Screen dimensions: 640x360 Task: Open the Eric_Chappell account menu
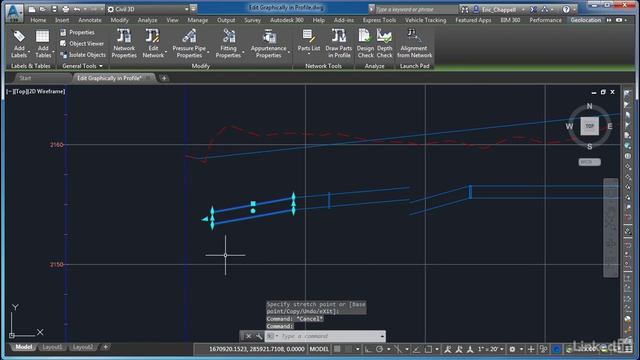tap(499, 9)
